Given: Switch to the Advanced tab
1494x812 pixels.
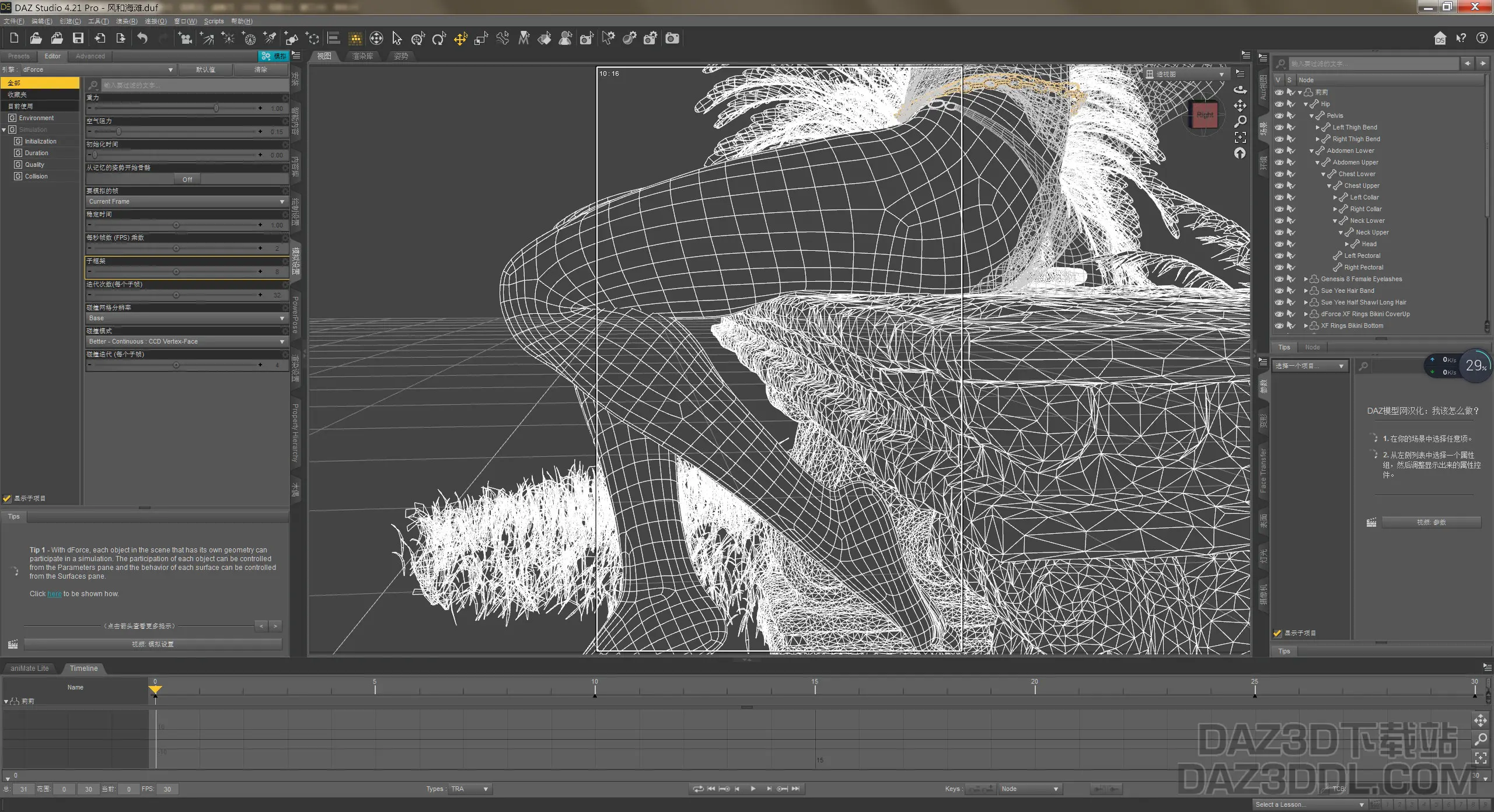Looking at the screenshot, I should tap(90, 56).
